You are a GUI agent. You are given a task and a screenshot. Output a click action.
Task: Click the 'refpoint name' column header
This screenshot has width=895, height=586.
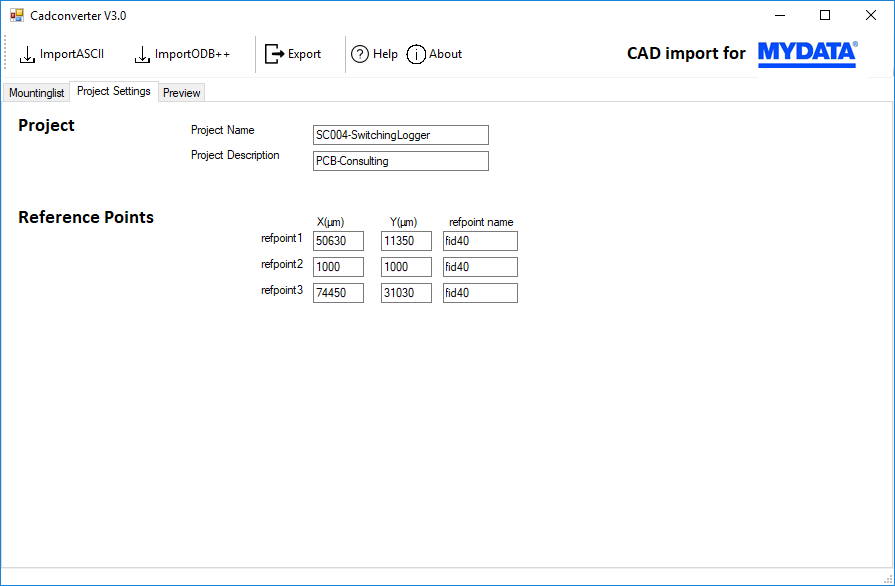(x=481, y=222)
